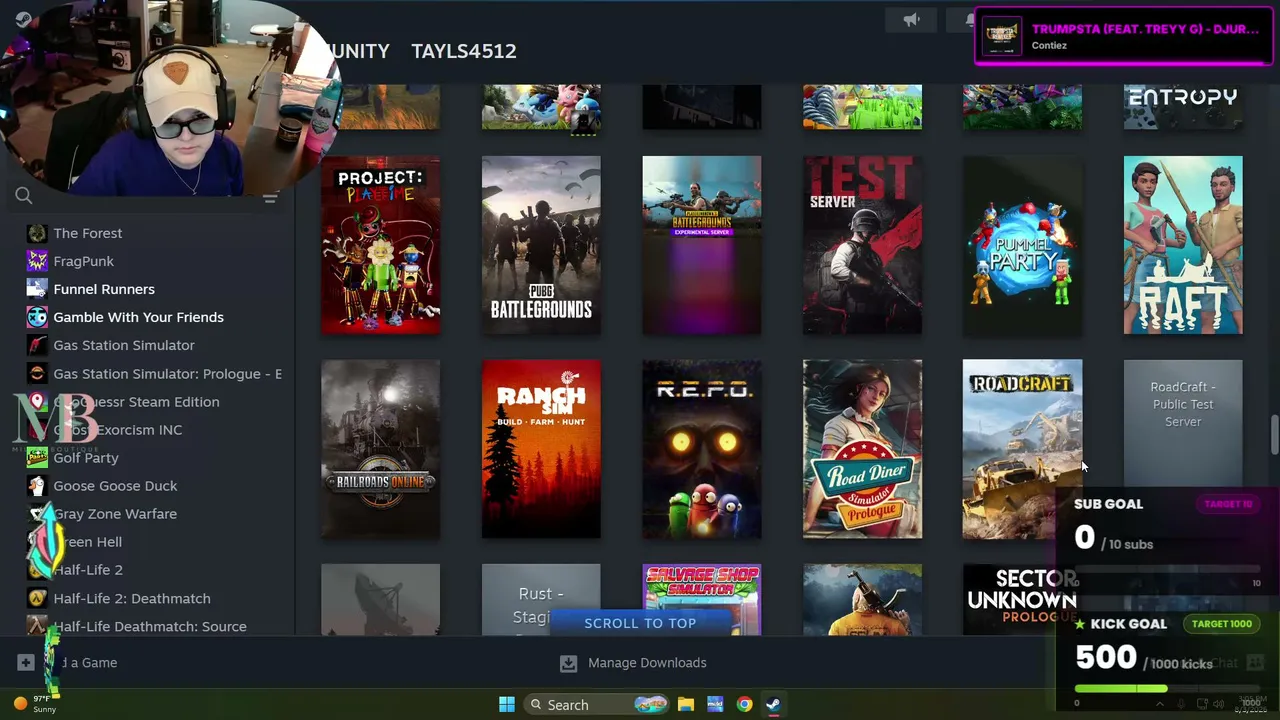This screenshot has width=1280, height=720.
Task: Open Microsoft Store from the taskbar
Action: 715,704
